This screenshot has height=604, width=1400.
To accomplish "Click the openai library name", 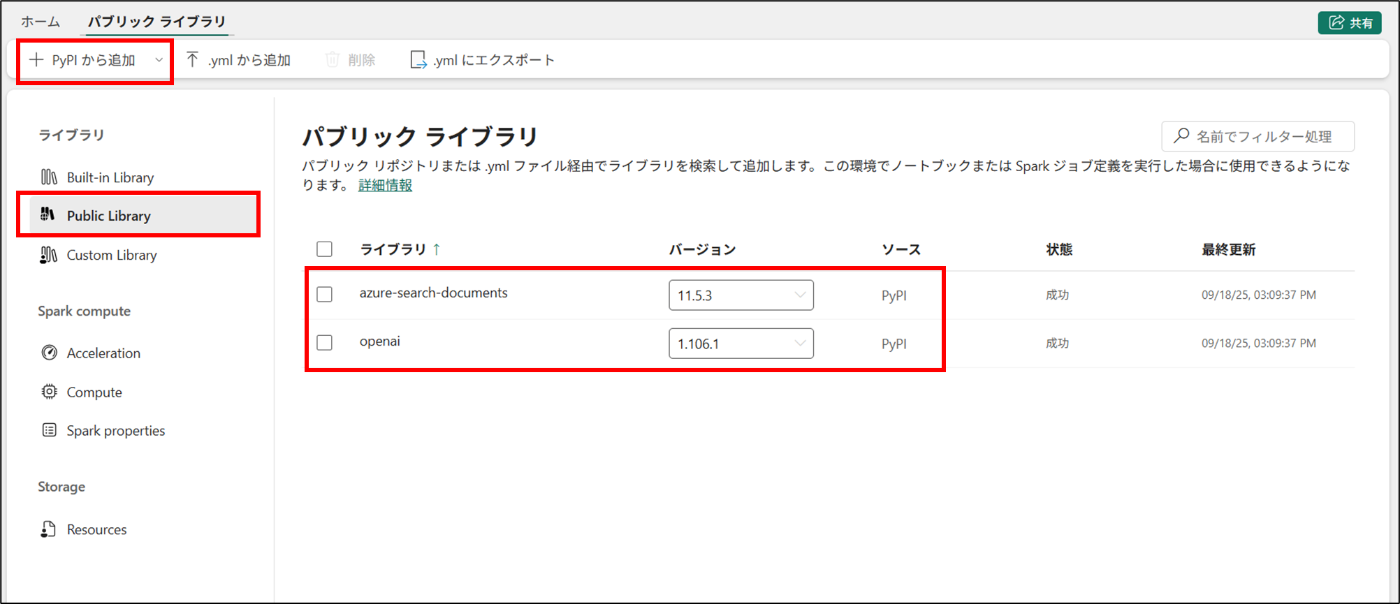I will [380, 342].
